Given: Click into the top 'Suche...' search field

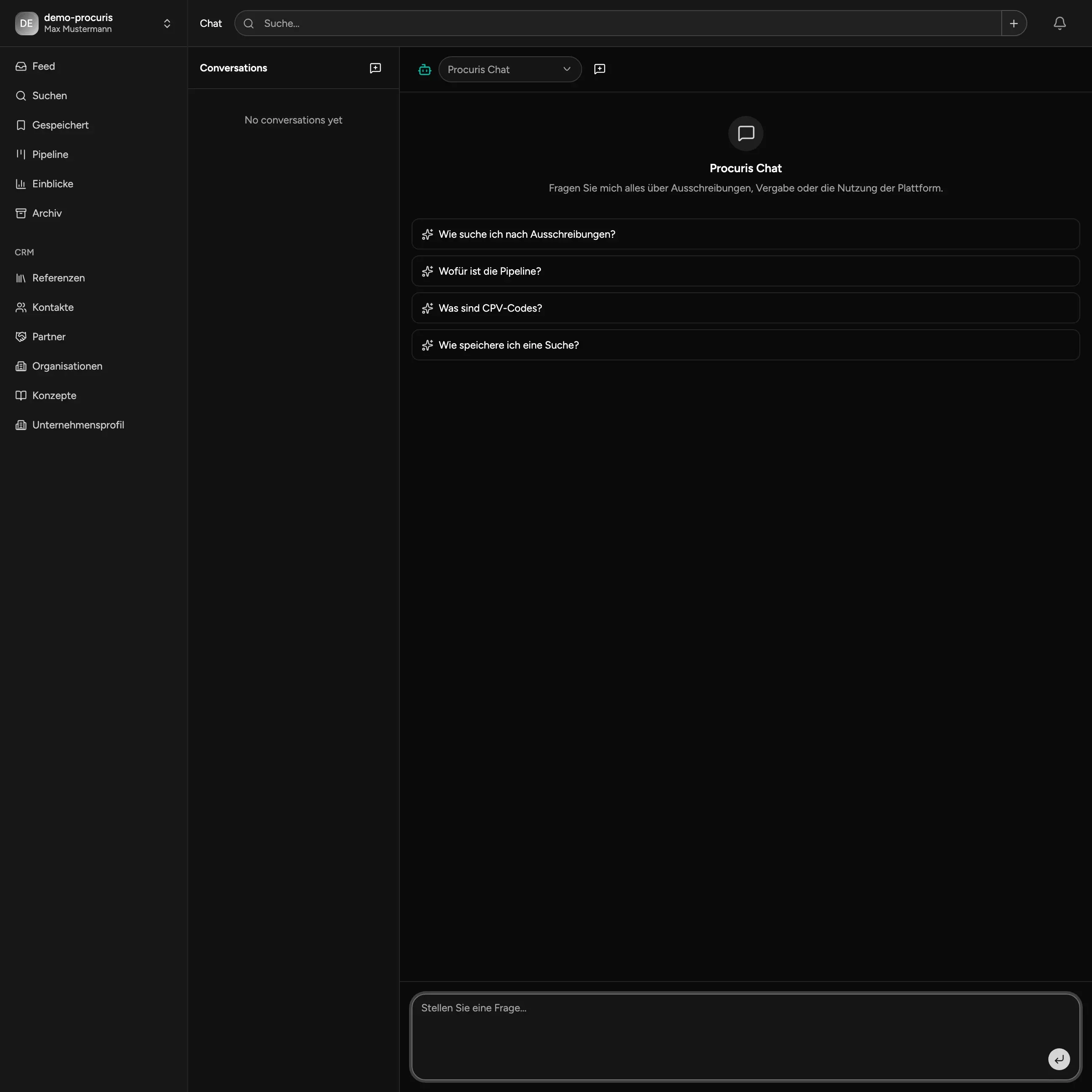Looking at the screenshot, I should pos(618,23).
